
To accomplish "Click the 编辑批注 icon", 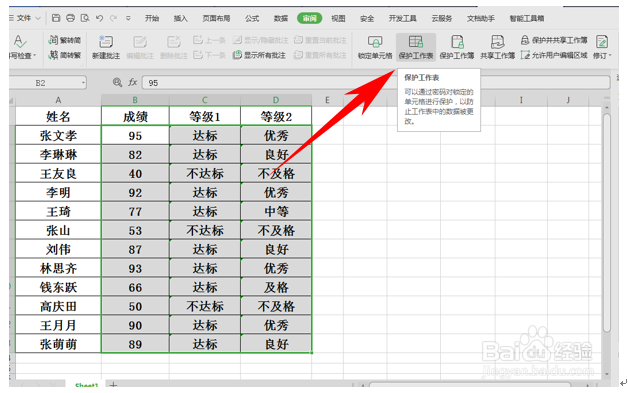I will tap(140, 41).
